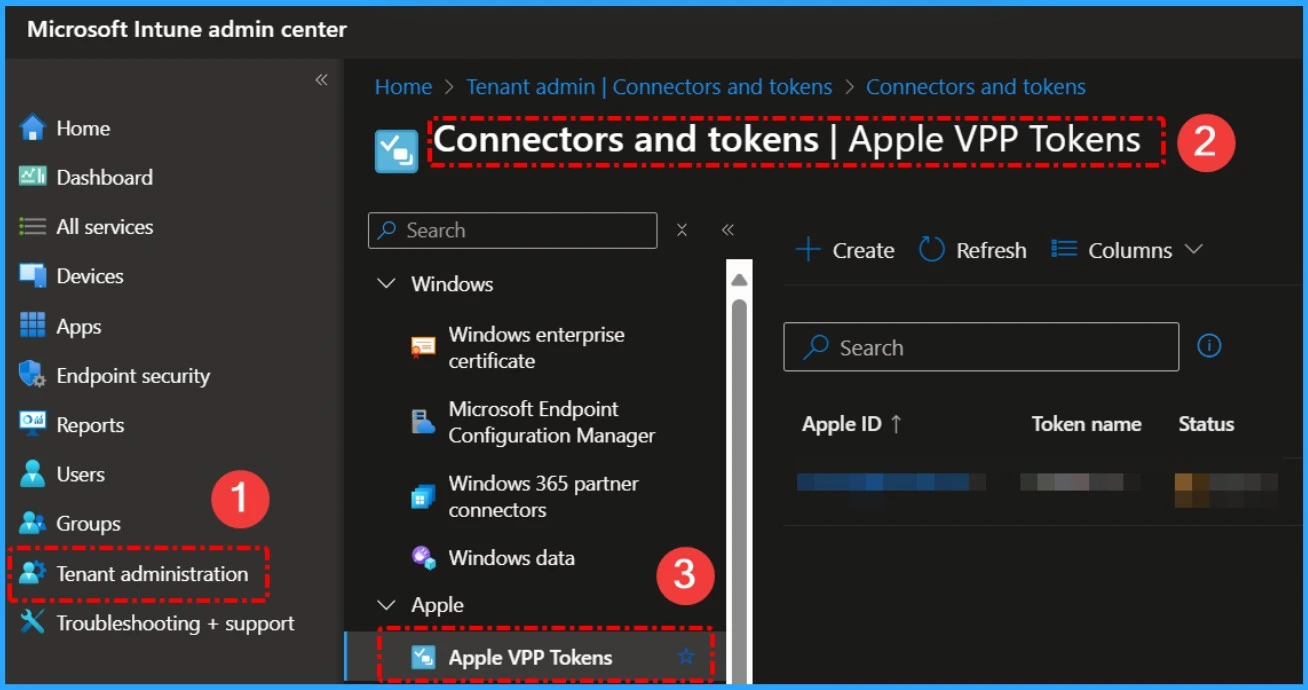Select the Windows data icon
Image resolution: width=1308 pixels, height=690 pixels.
[x=421, y=558]
